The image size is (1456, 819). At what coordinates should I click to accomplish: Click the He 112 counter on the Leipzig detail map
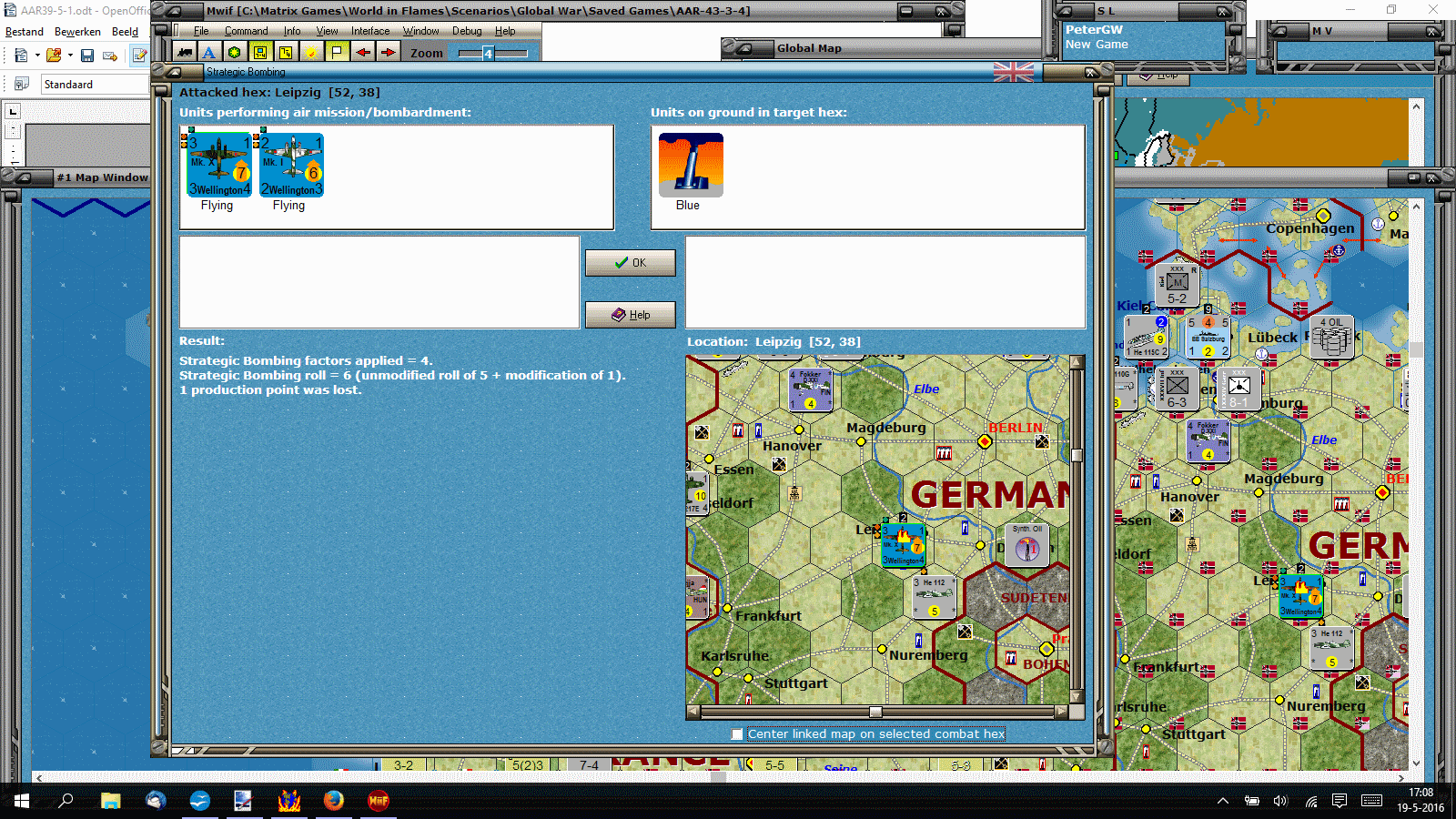click(934, 598)
